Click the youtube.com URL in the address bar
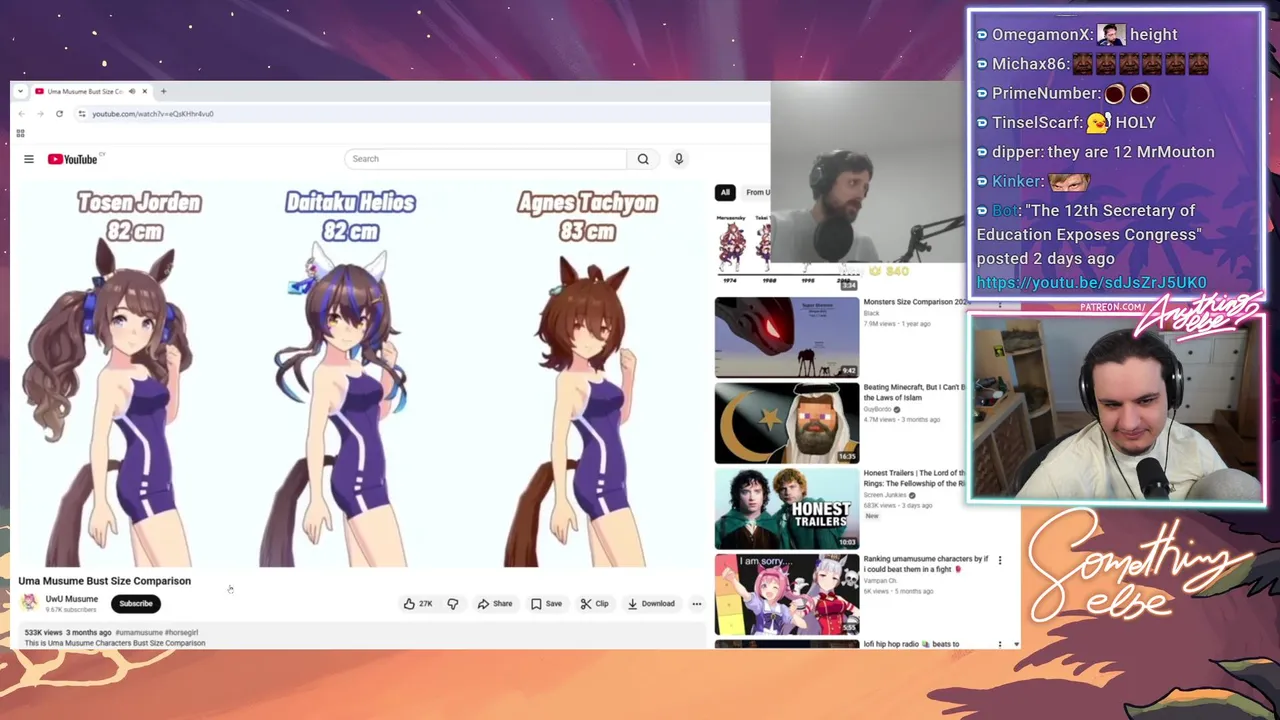The width and height of the screenshot is (1280, 720). 152,114
